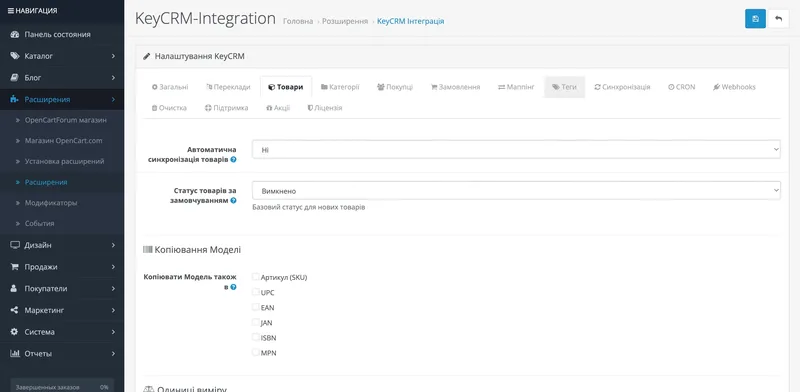This screenshot has height=392, width=800.
Task: Open the Категорії tab
Action: [x=340, y=87]
